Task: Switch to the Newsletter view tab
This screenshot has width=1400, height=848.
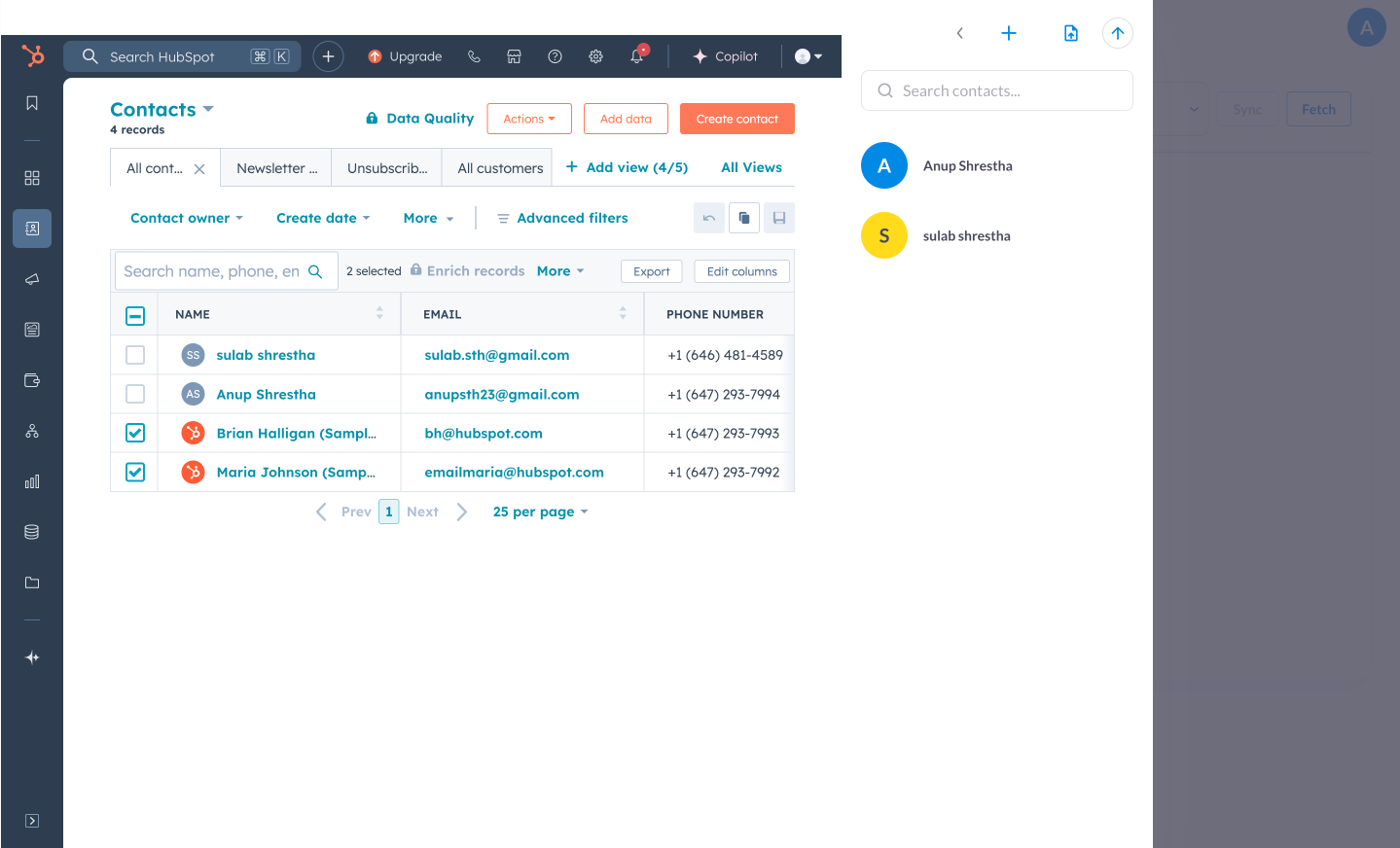Action: [276, 167]
